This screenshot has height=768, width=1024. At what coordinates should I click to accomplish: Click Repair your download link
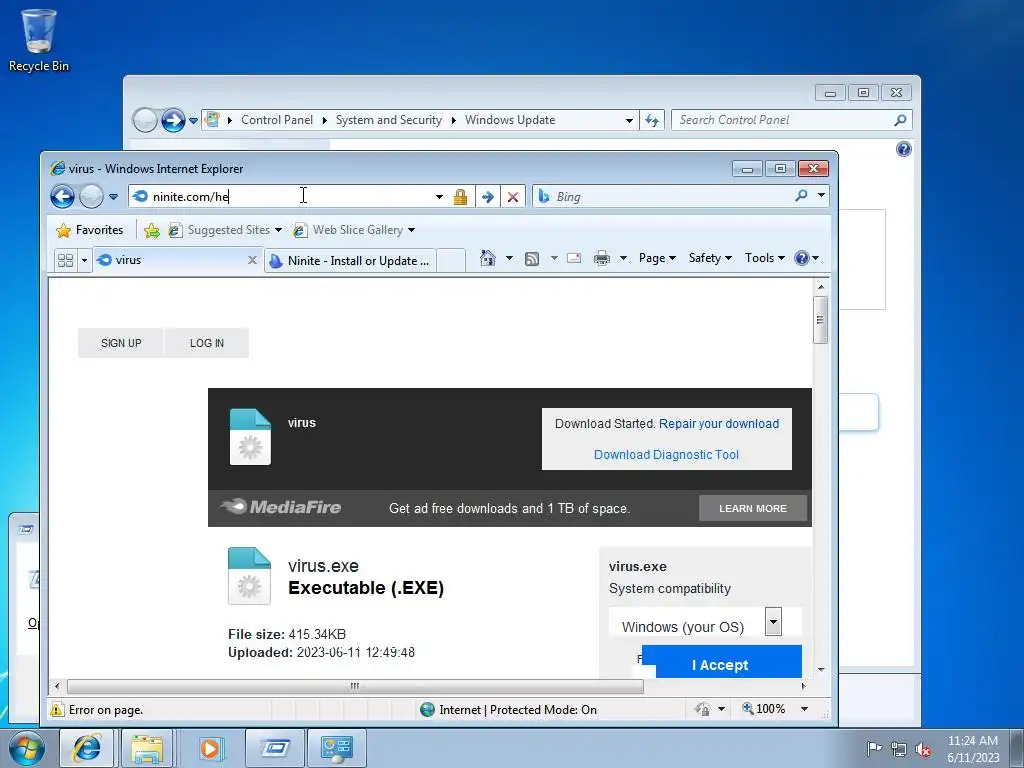[x=718, y=424]
